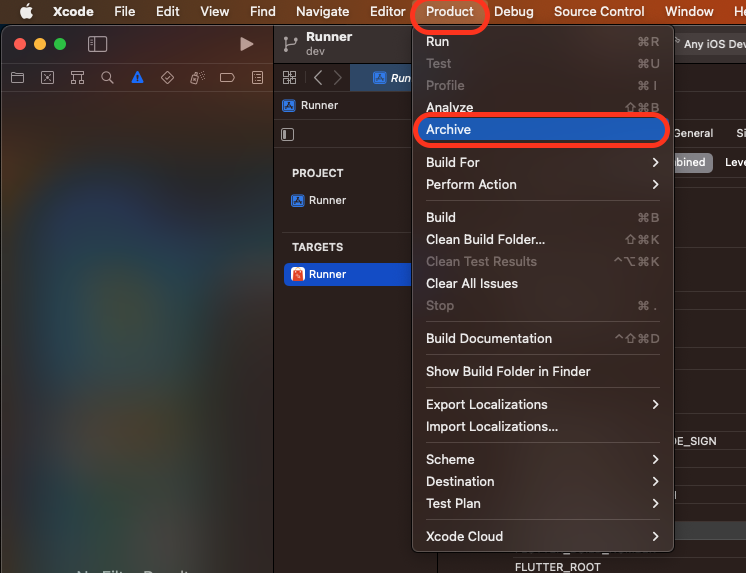746x573 pixels.
Task: Open the Breakpoint navigator icon
Action: click(227, 78)
